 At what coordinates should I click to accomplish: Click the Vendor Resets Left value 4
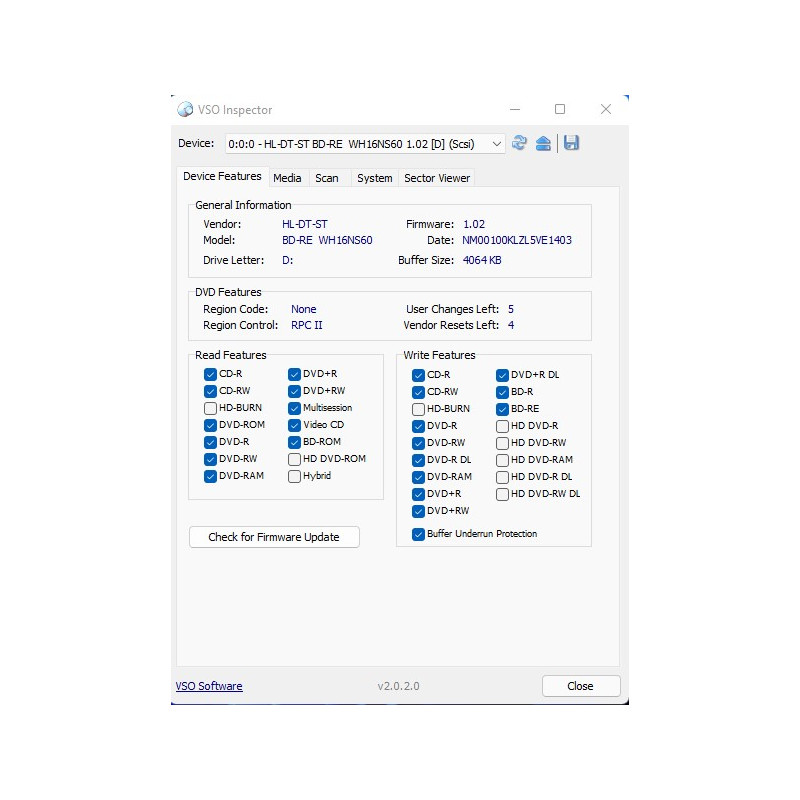tap(511, 325)
